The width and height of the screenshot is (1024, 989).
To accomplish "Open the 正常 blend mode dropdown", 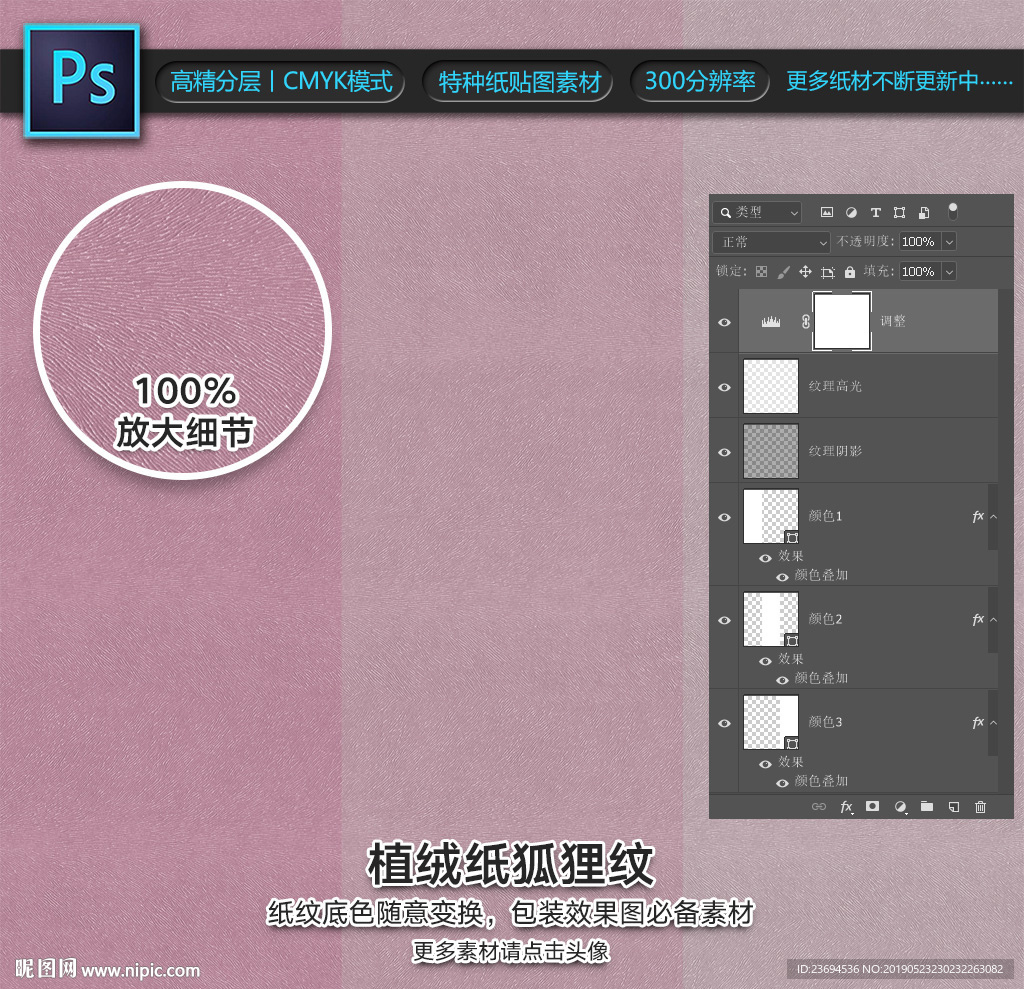I will click(772, 242).
